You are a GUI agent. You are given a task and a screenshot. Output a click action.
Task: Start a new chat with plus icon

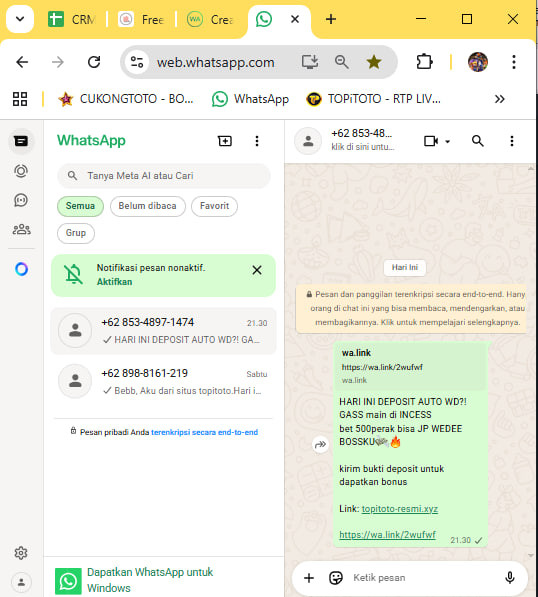pyautogui.click(x=225, y=141)
